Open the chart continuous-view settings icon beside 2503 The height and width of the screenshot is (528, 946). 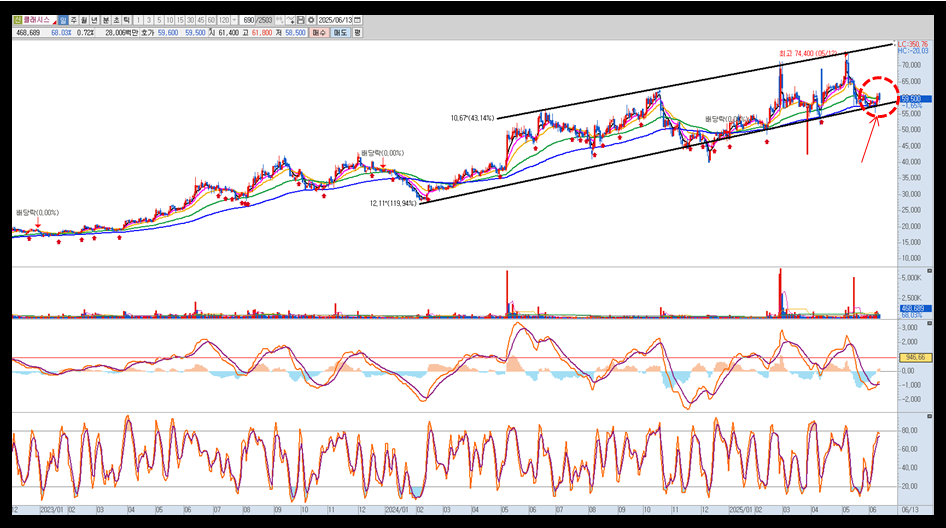click(x=280, y=21)
